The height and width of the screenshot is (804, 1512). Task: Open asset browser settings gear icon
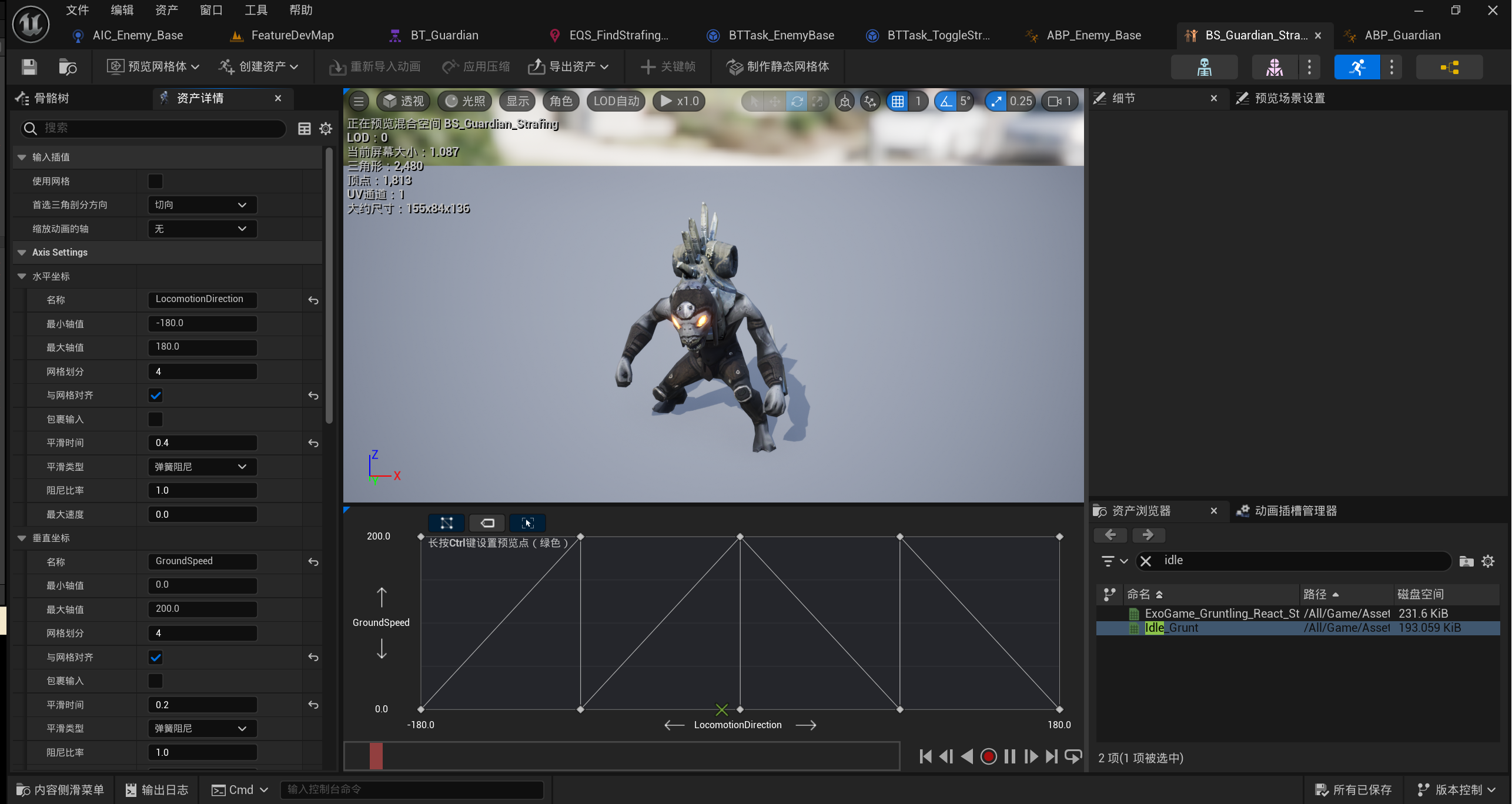click(x=1487, y=561)
